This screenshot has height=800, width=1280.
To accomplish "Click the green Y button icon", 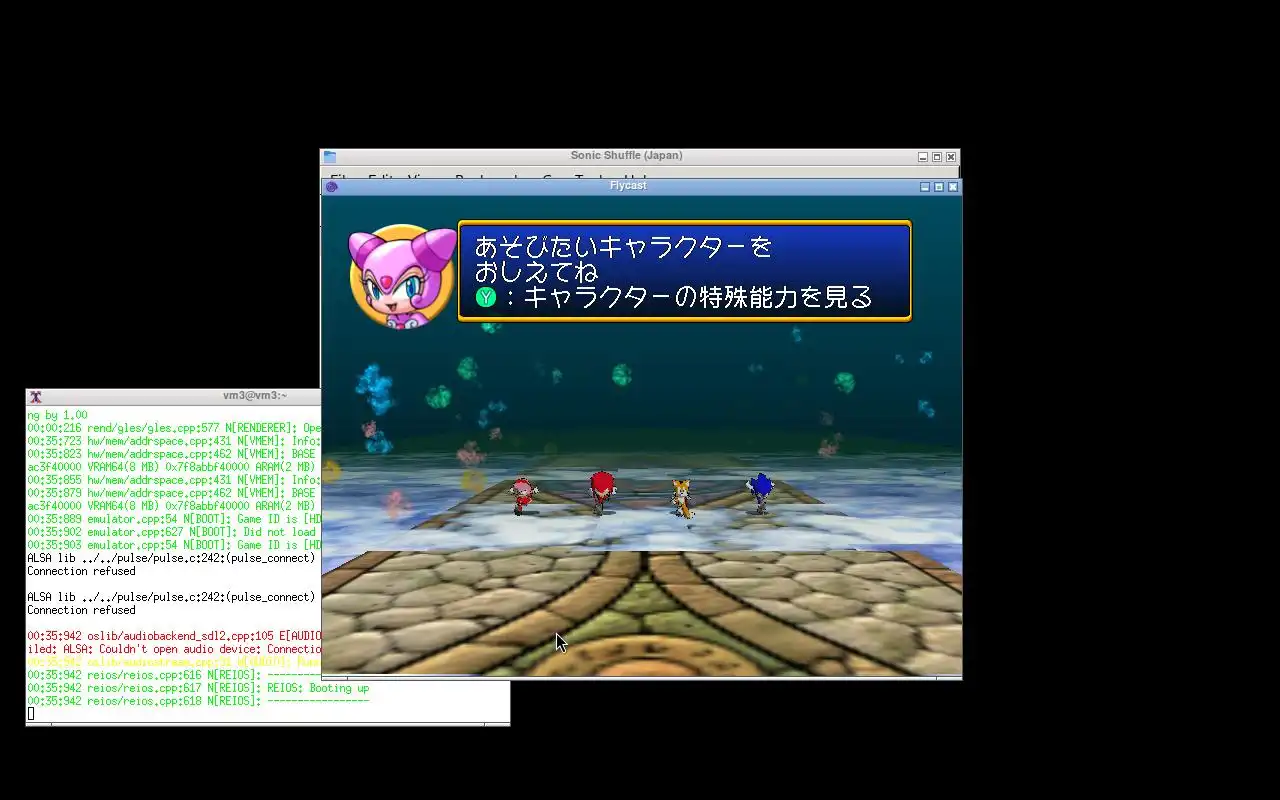I will click(486, 297).
